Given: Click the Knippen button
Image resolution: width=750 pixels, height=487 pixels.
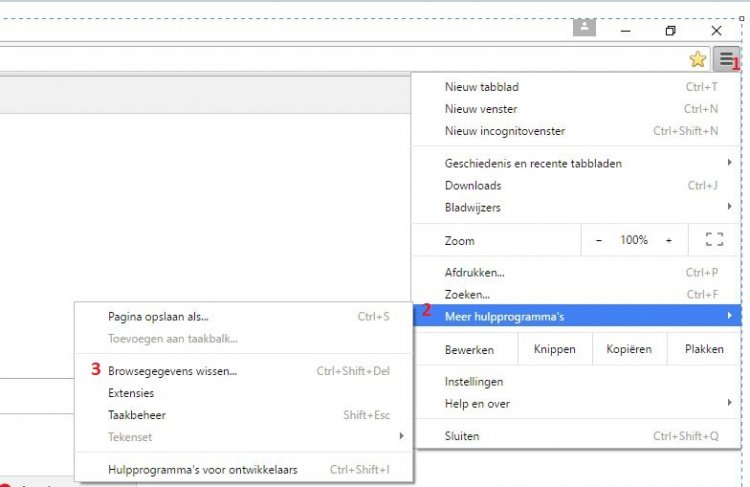Looking at the screenshot, I should [x=555, y=349].
